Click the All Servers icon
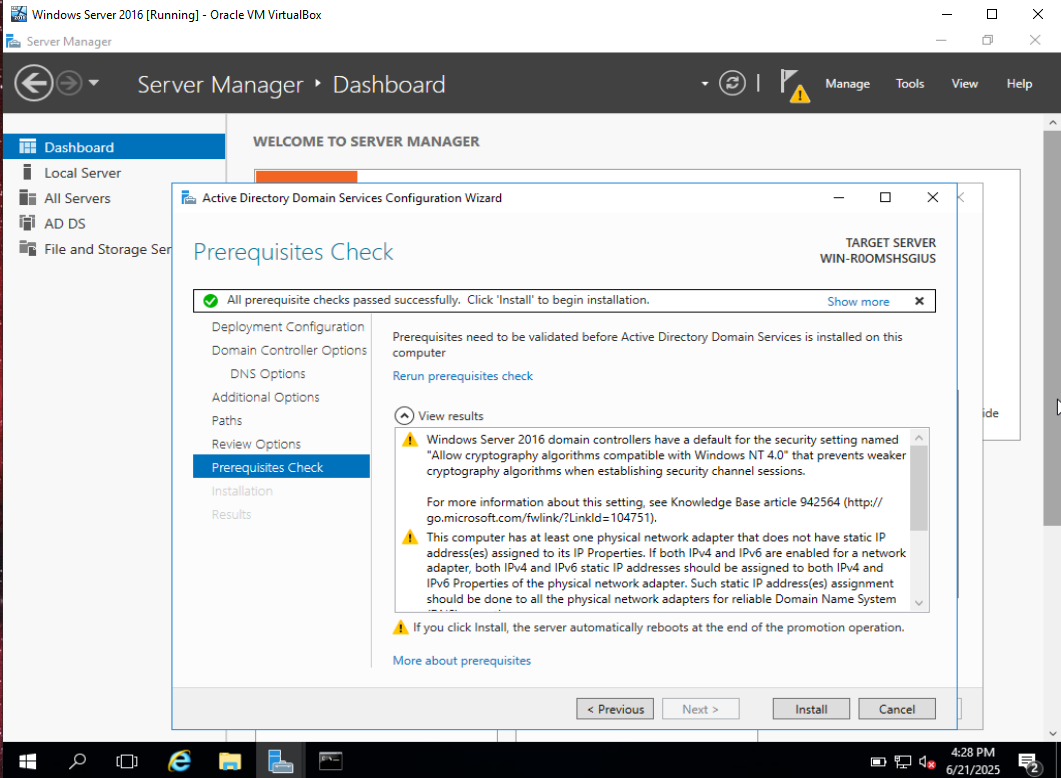Image resolution: width=1061 pixels, height=778 pixels. [28, 198]
